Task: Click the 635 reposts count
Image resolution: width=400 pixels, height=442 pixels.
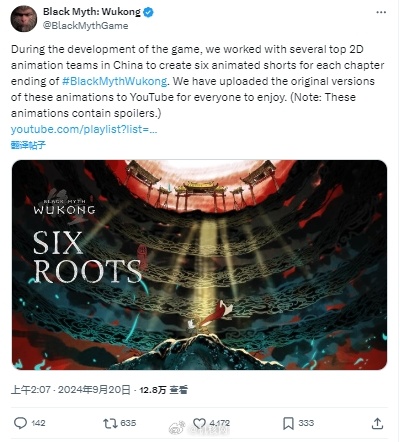Action: [128, 423]
